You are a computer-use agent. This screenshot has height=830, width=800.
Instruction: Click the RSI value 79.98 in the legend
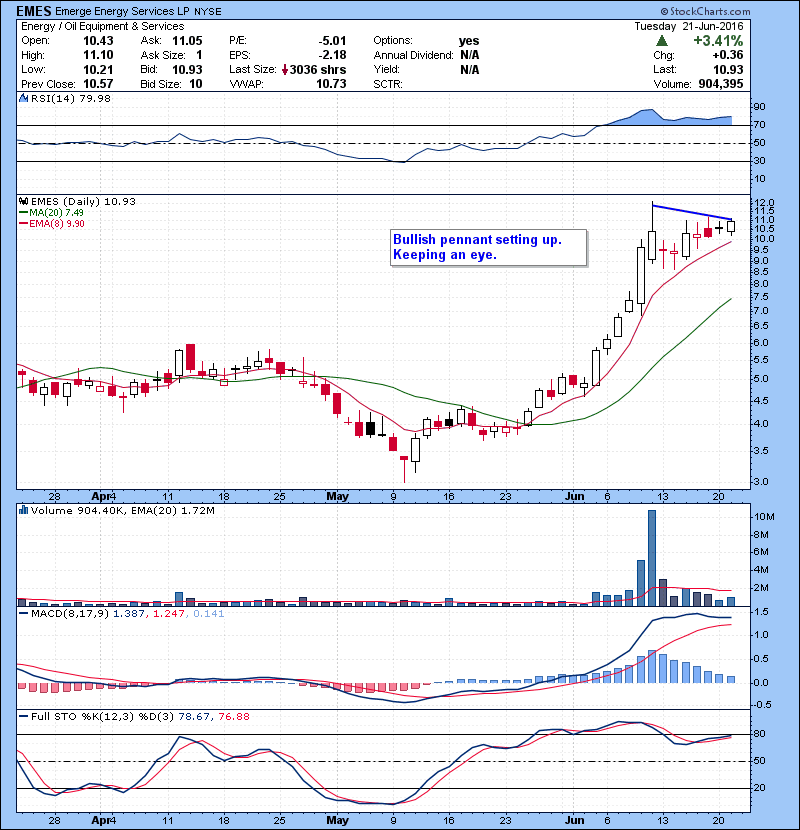point(93,98)
